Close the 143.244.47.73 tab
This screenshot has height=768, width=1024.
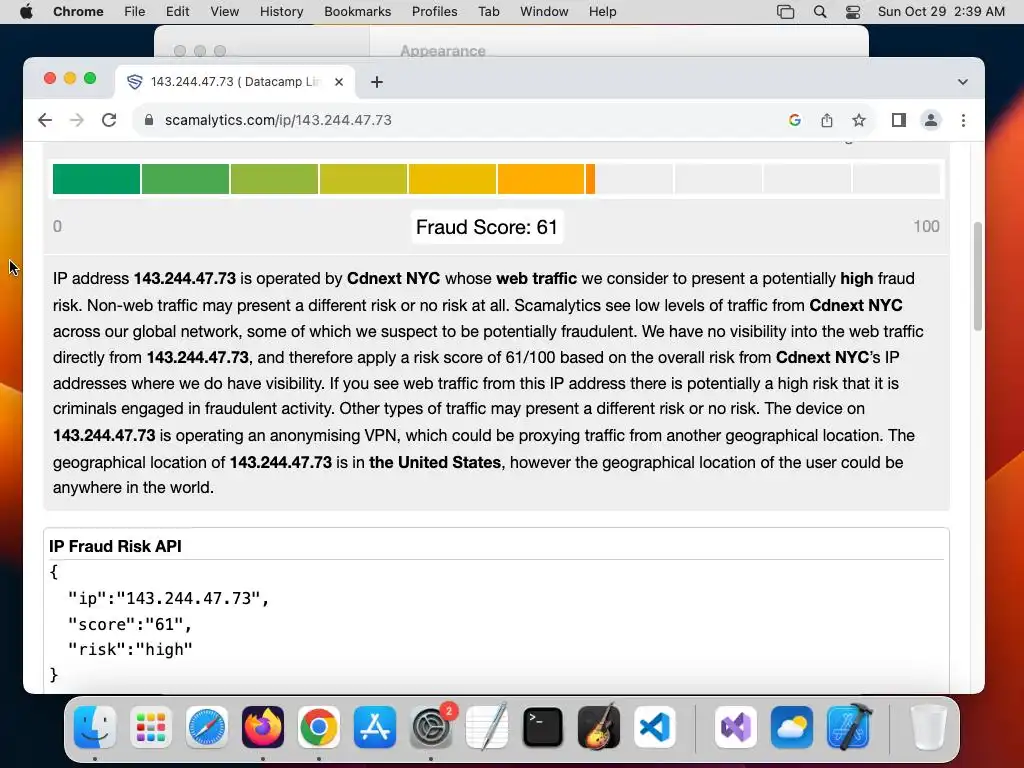pyautogui.click(x=339, y=82)
